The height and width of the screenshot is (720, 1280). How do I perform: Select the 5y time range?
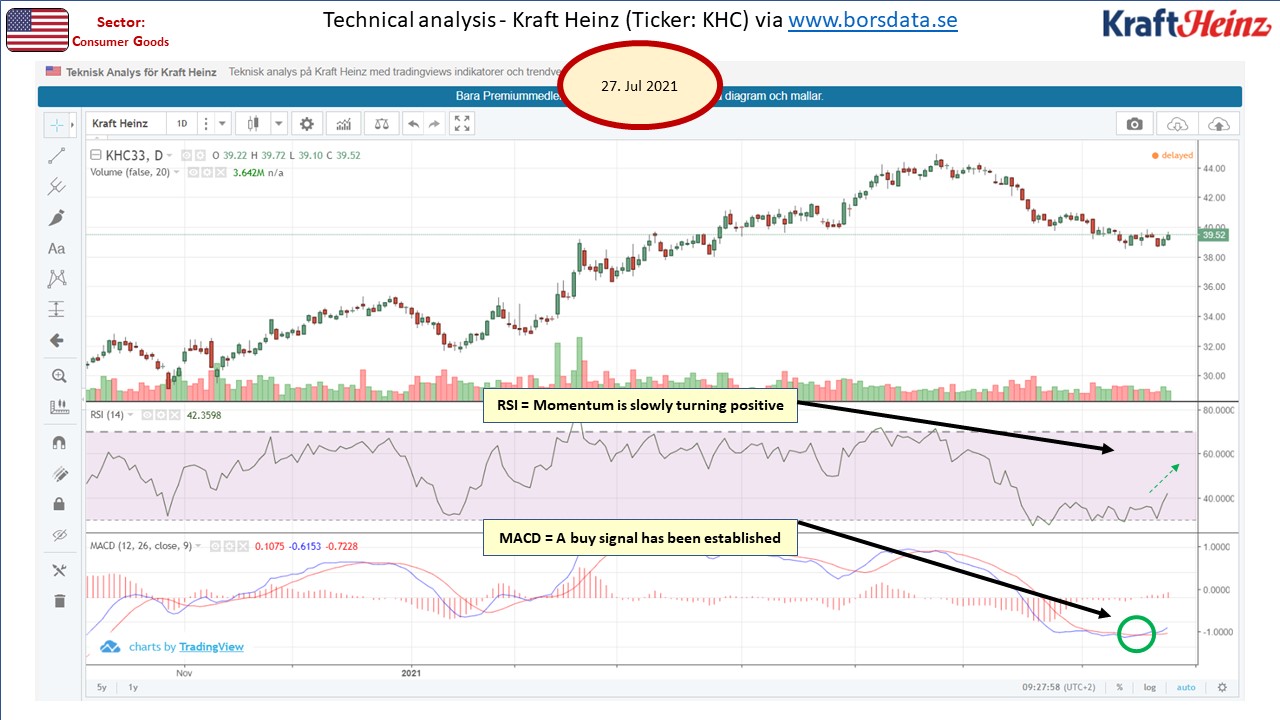[x=102, y=688]
